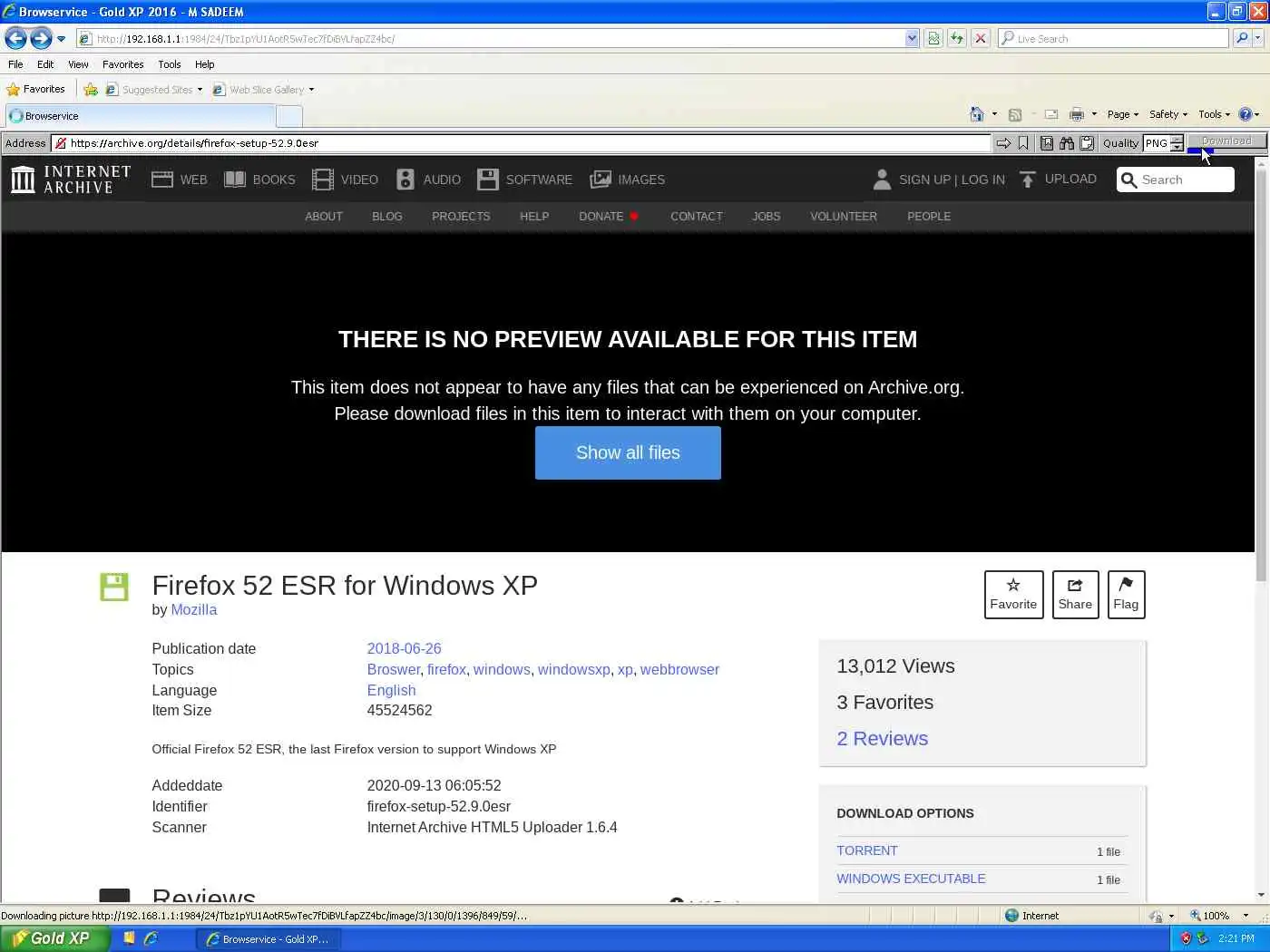Click the Internet Archive logo
The image size is (1270, 952).
71,180
